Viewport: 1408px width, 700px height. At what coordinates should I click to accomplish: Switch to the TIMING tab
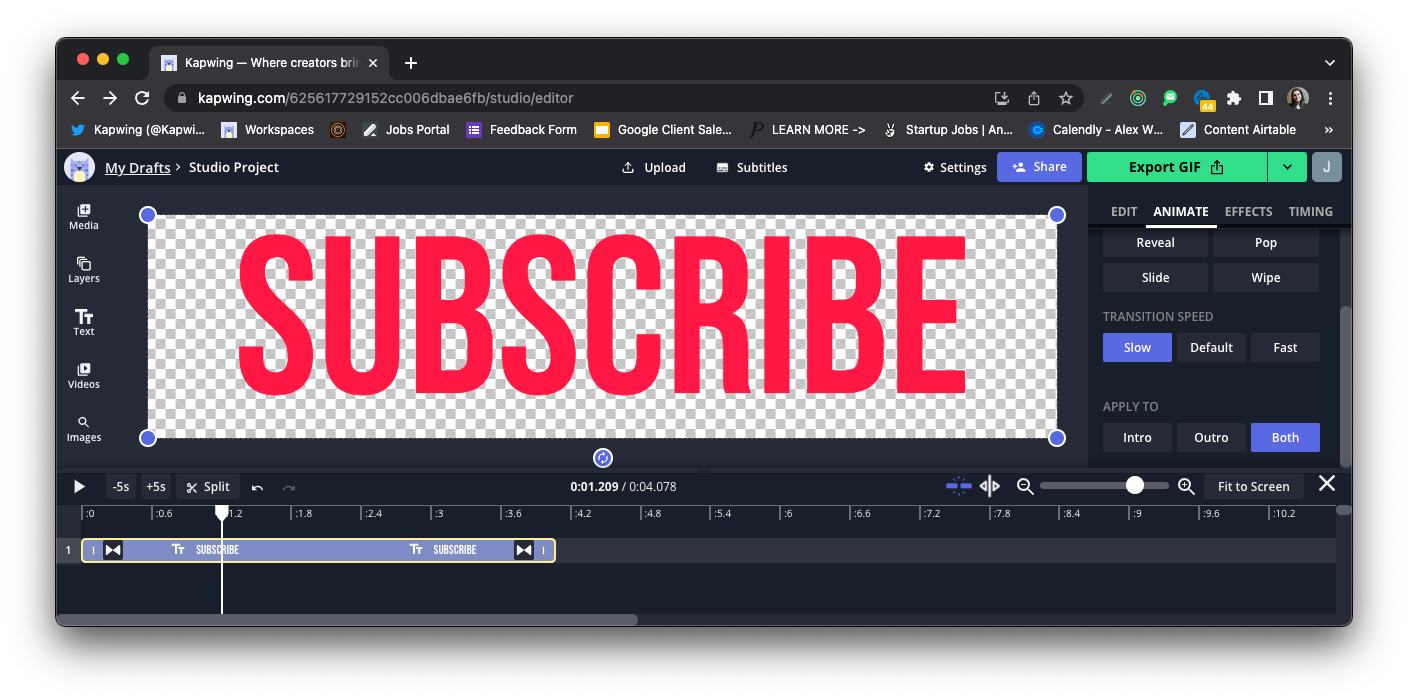[1311, 211]
